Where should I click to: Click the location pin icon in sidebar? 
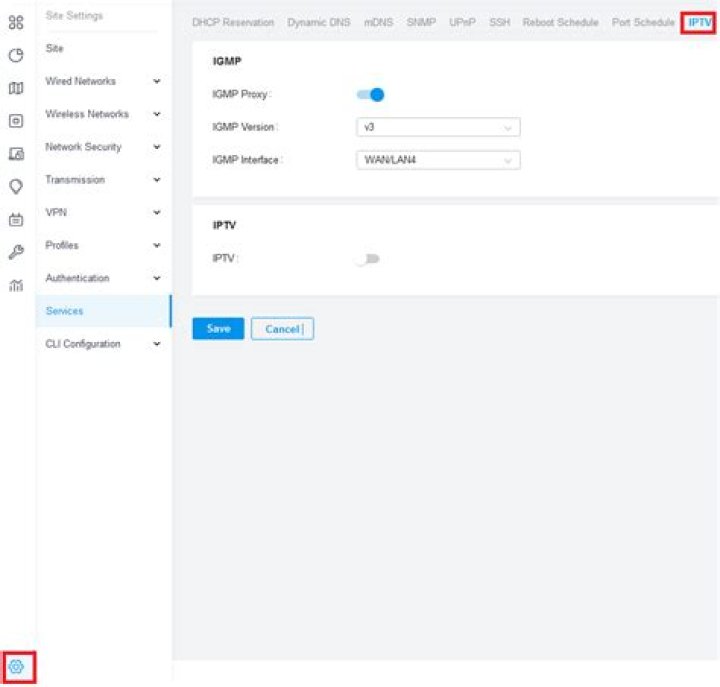tap(16, 187)
